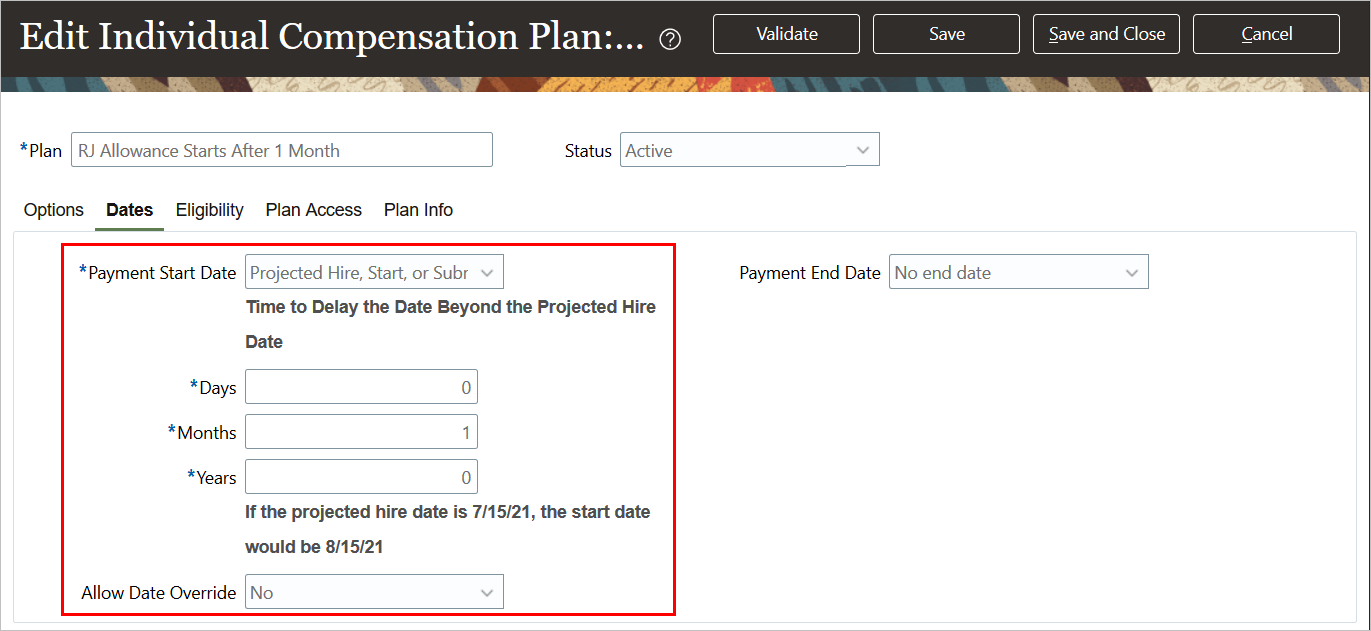This screenshot has height=631, width=1371.
Task: Select the Dates tab
Action: [x=130, y=210]
